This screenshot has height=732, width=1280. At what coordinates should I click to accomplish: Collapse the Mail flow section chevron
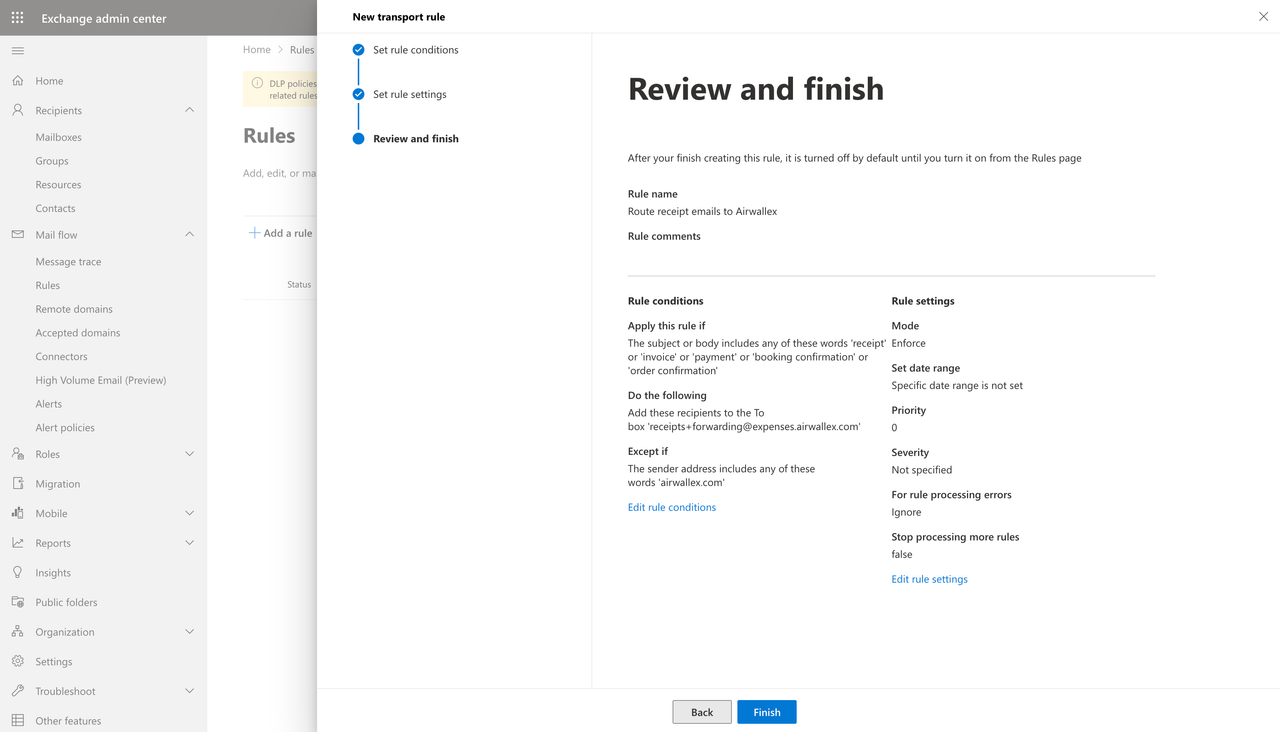pos(190,235)
